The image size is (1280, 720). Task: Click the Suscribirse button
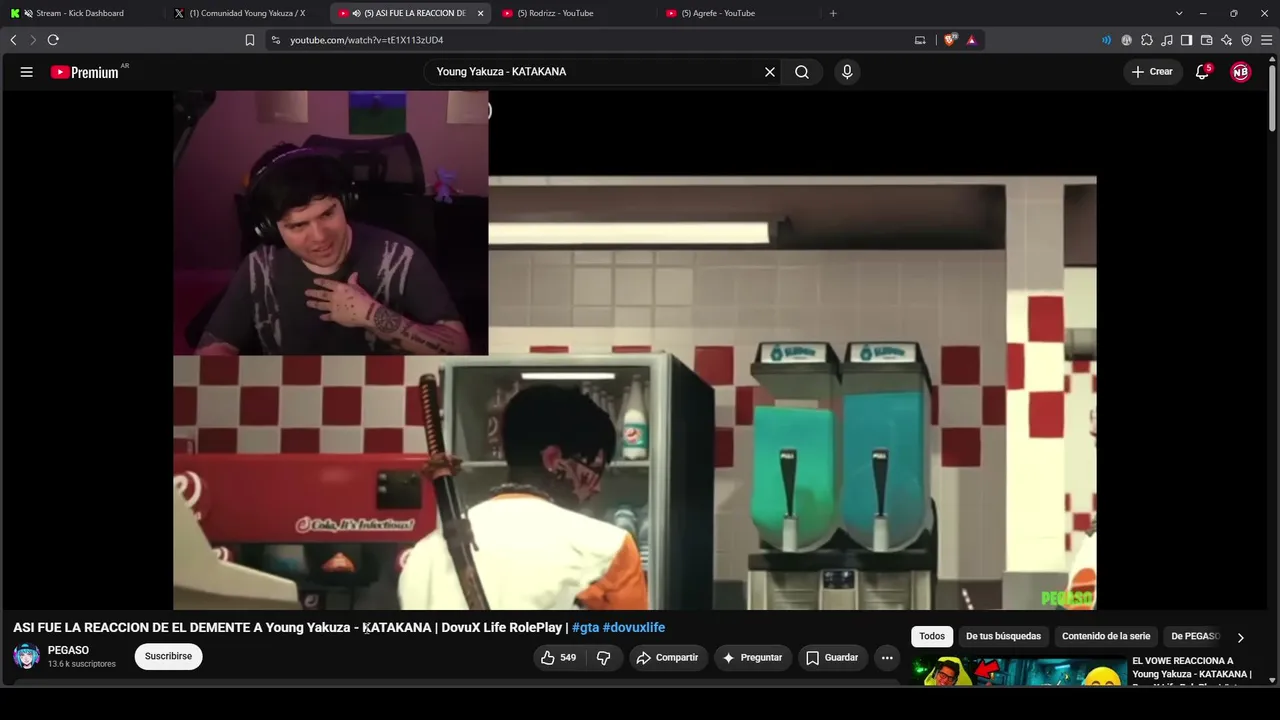(168, 656)
